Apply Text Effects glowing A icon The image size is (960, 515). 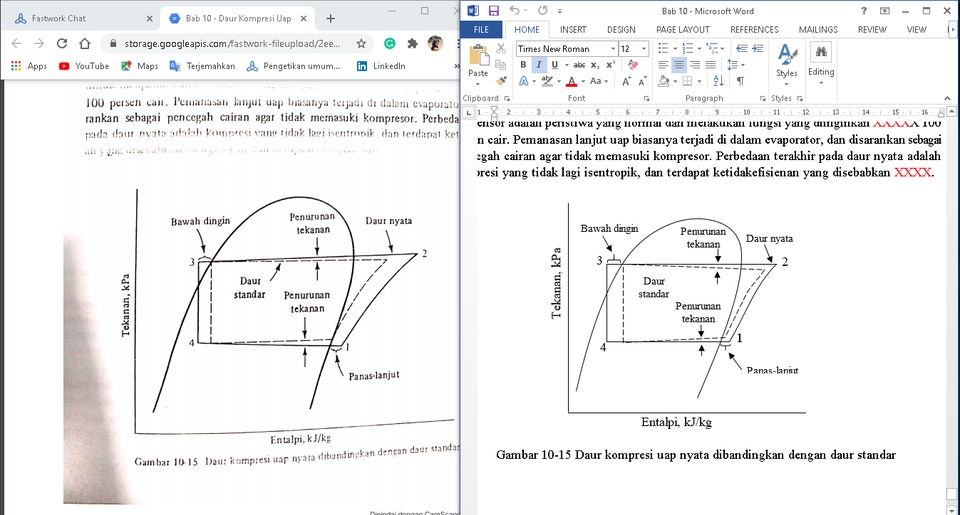pyautogui.click(x=523, y=81)
